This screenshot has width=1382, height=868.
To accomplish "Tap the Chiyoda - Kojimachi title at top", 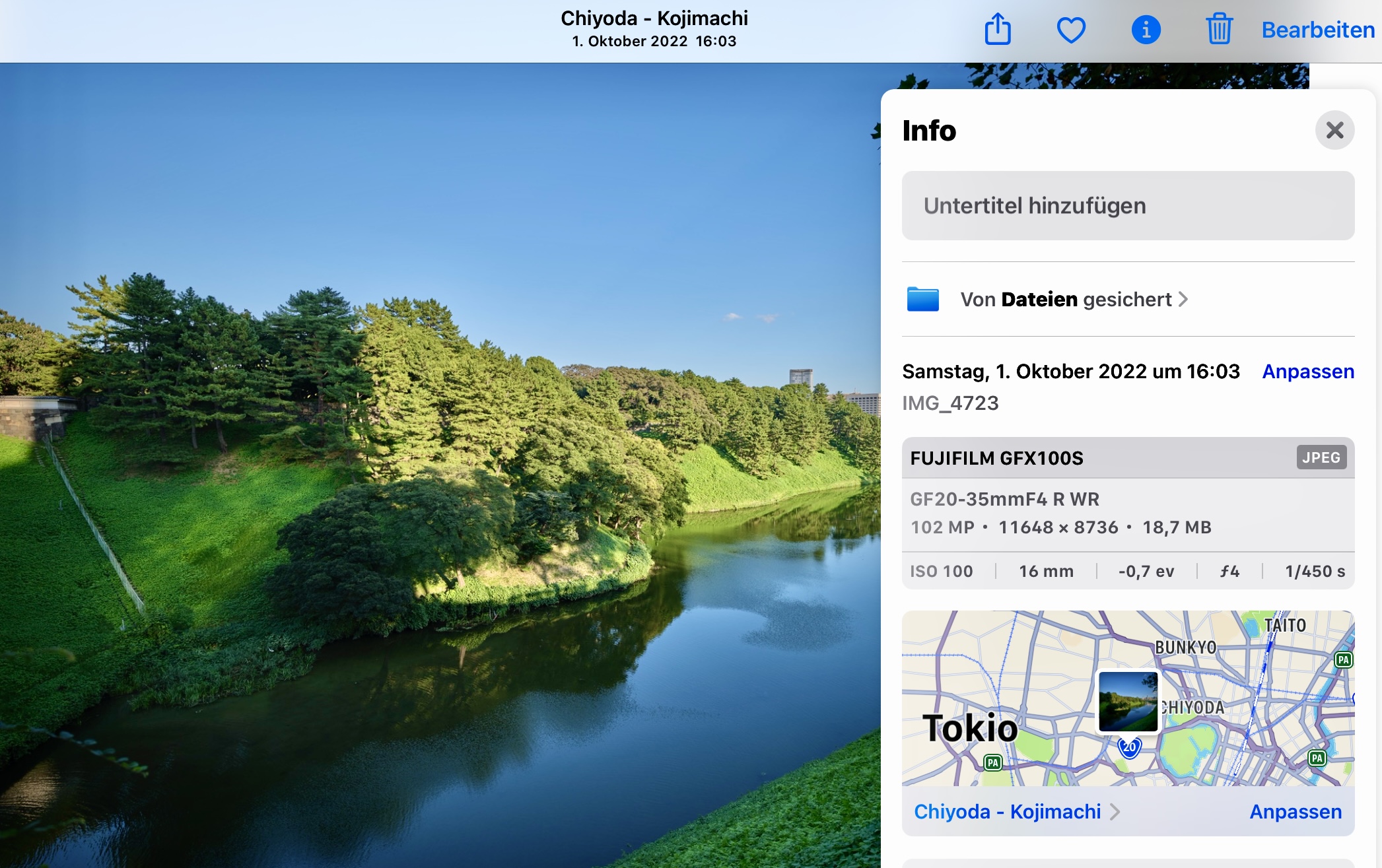I will pyautogui.click(x=654, y=18).
